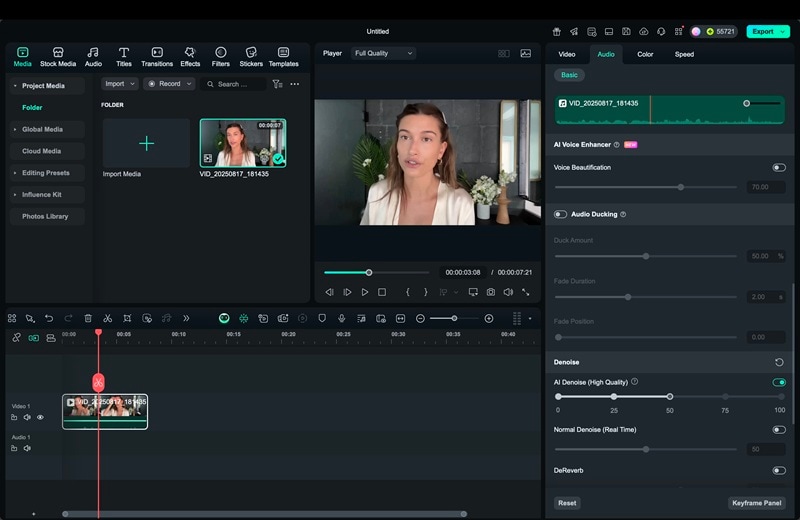Image resolution: width=800 pixels, height=520 pixels.
Task: Open the Stock Media tab
Action: [58, 57]
